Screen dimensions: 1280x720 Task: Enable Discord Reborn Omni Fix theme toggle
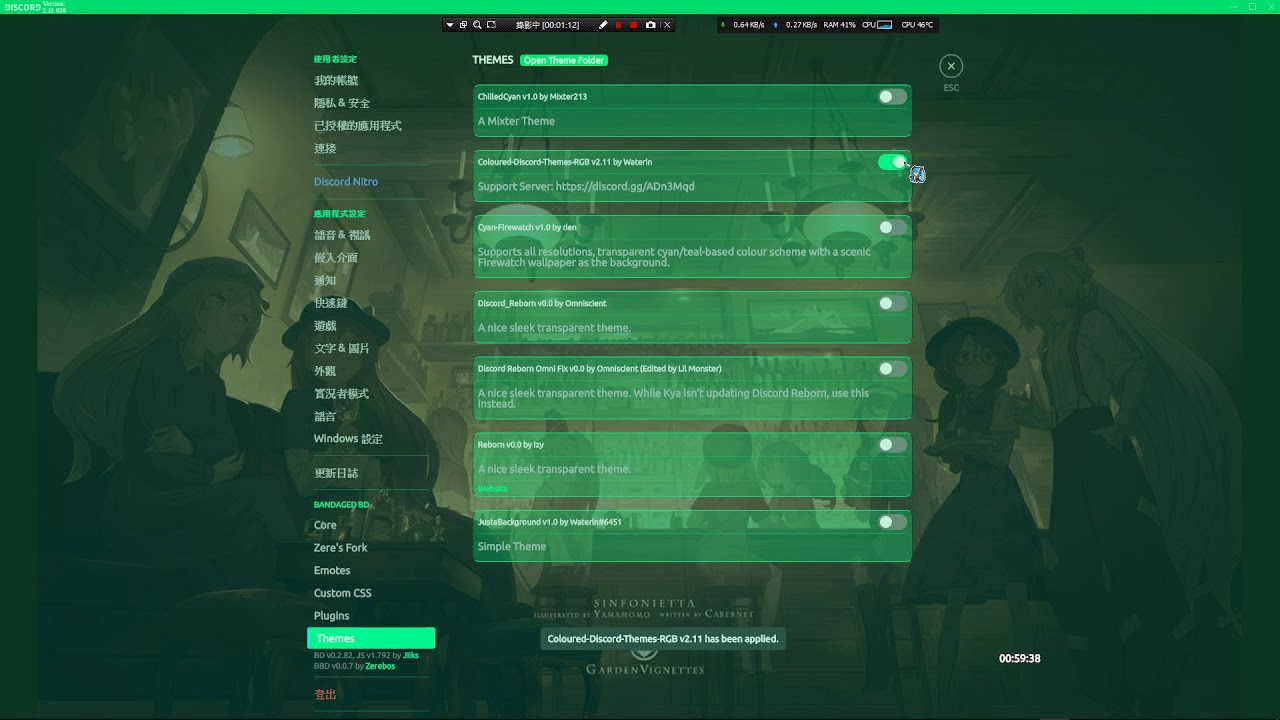tap(892, 368)
